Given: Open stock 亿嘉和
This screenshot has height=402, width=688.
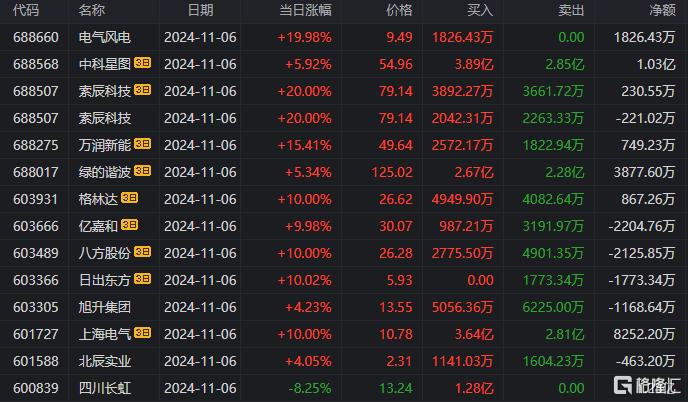Looking at the screenshot, I should click(98, 226).
